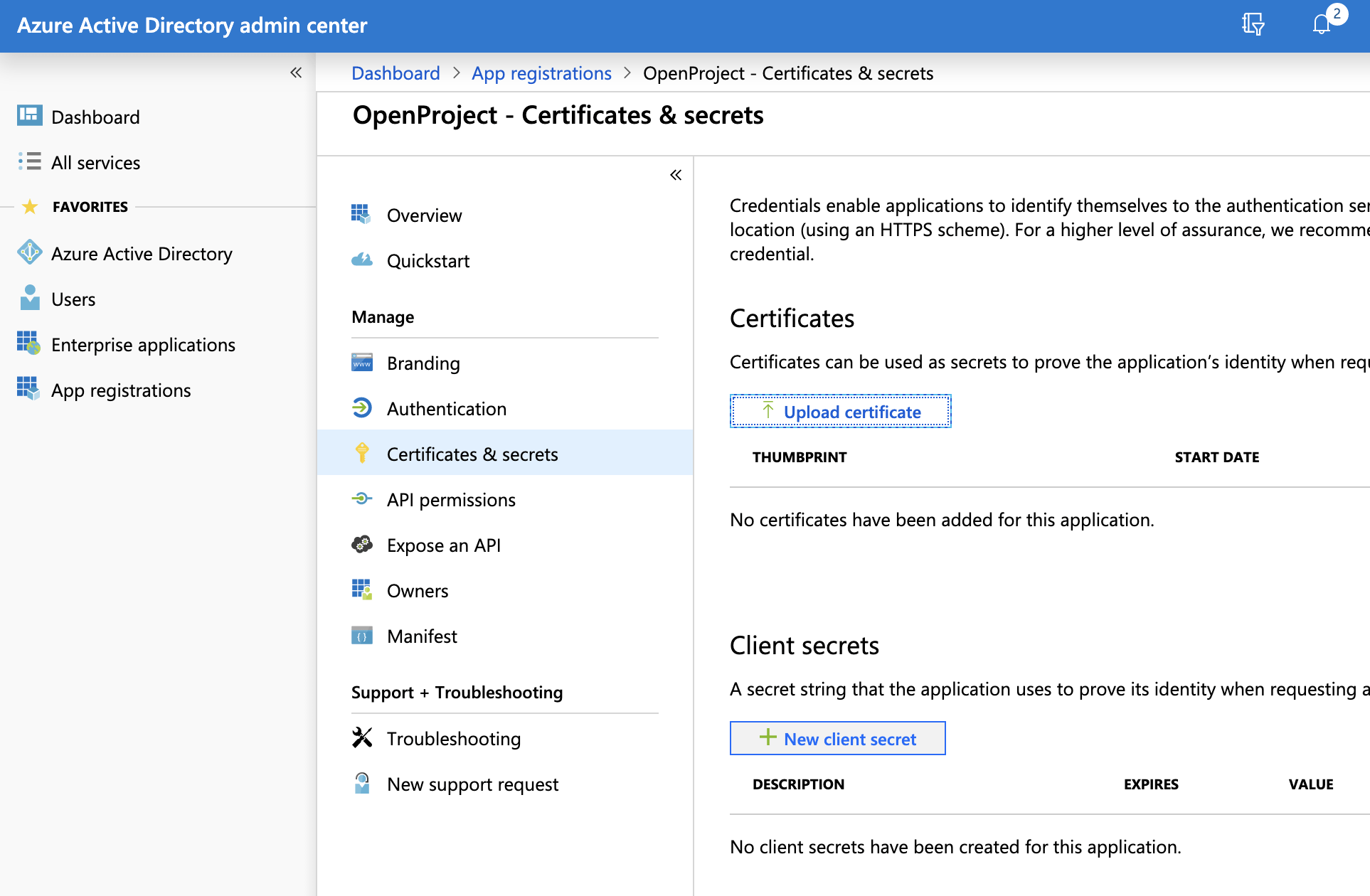Image resolution: width=1370 pixels, height=896 pixels.
Task: Click the Expose an API icon
Action: click(x=361, y=545)
